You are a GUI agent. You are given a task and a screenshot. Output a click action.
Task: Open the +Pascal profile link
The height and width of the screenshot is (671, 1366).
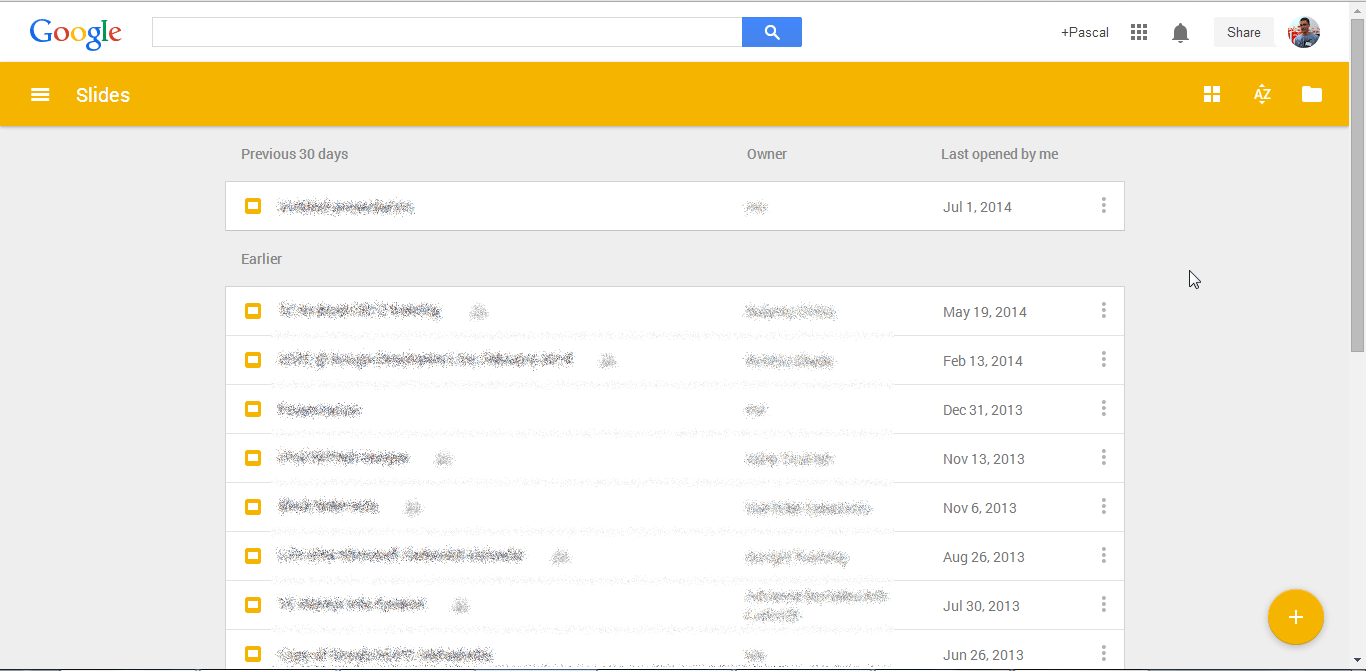1084,32
